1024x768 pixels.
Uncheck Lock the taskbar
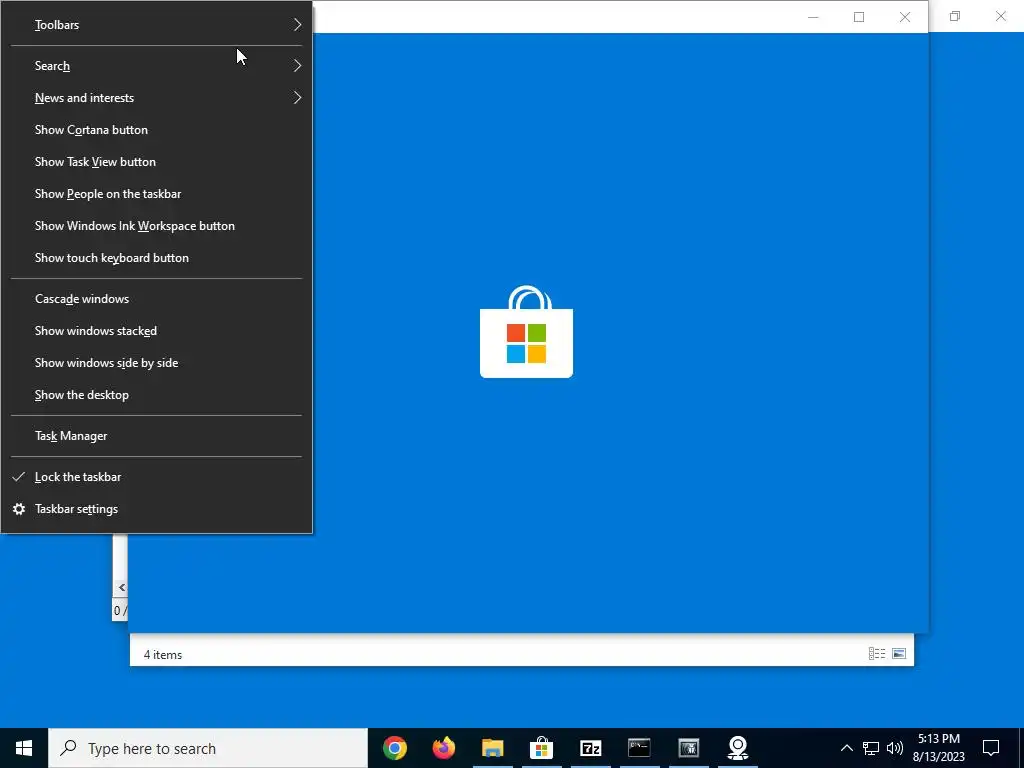157,477
